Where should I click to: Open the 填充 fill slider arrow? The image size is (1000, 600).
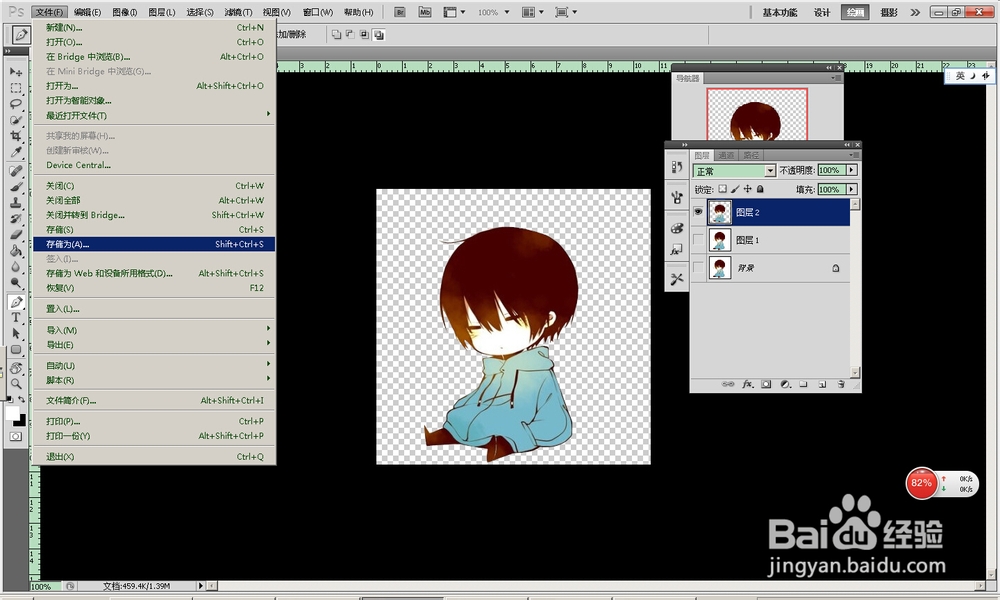tap(852, 189)
